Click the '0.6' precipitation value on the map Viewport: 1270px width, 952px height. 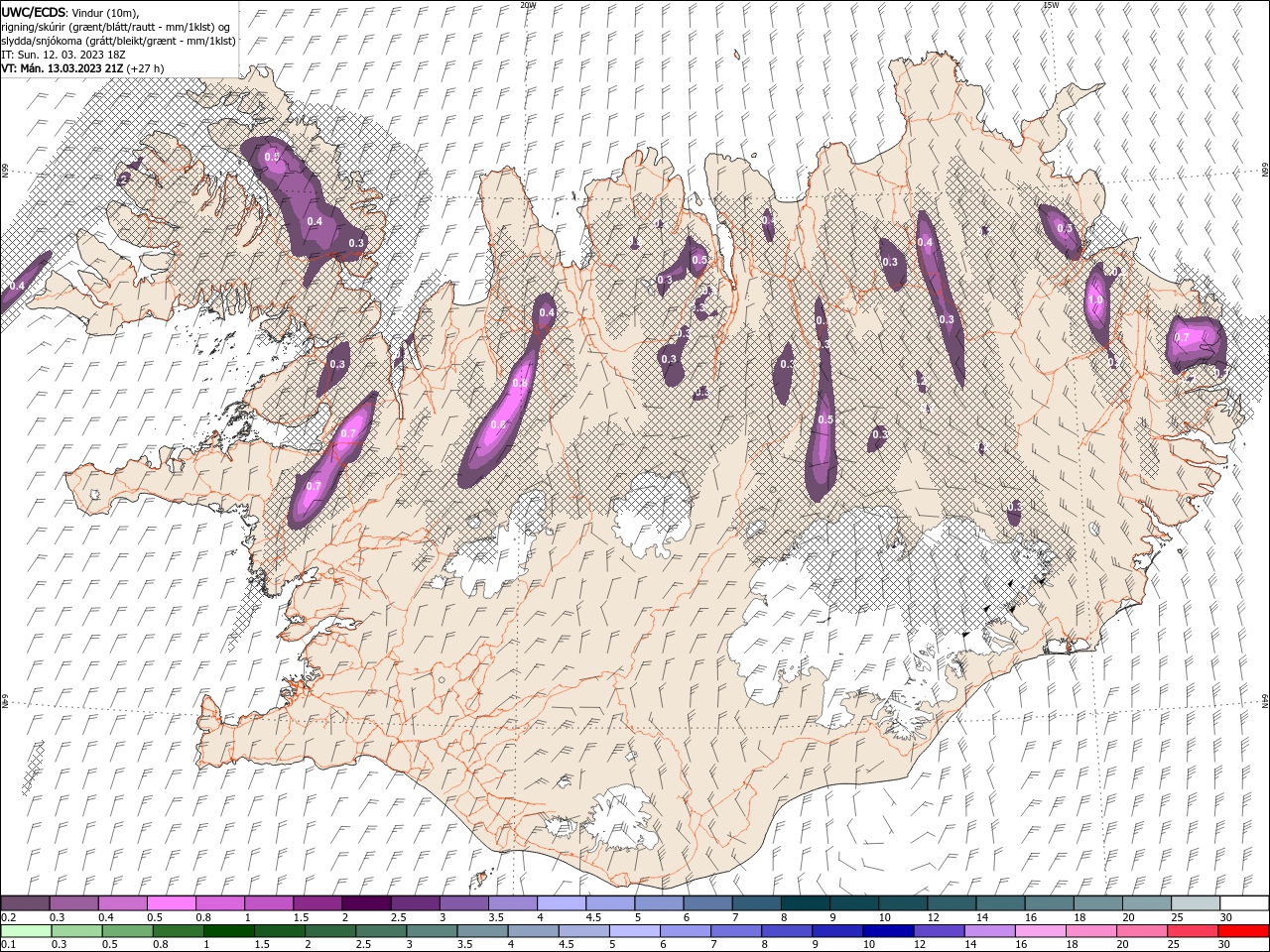(x=498, y=424)
